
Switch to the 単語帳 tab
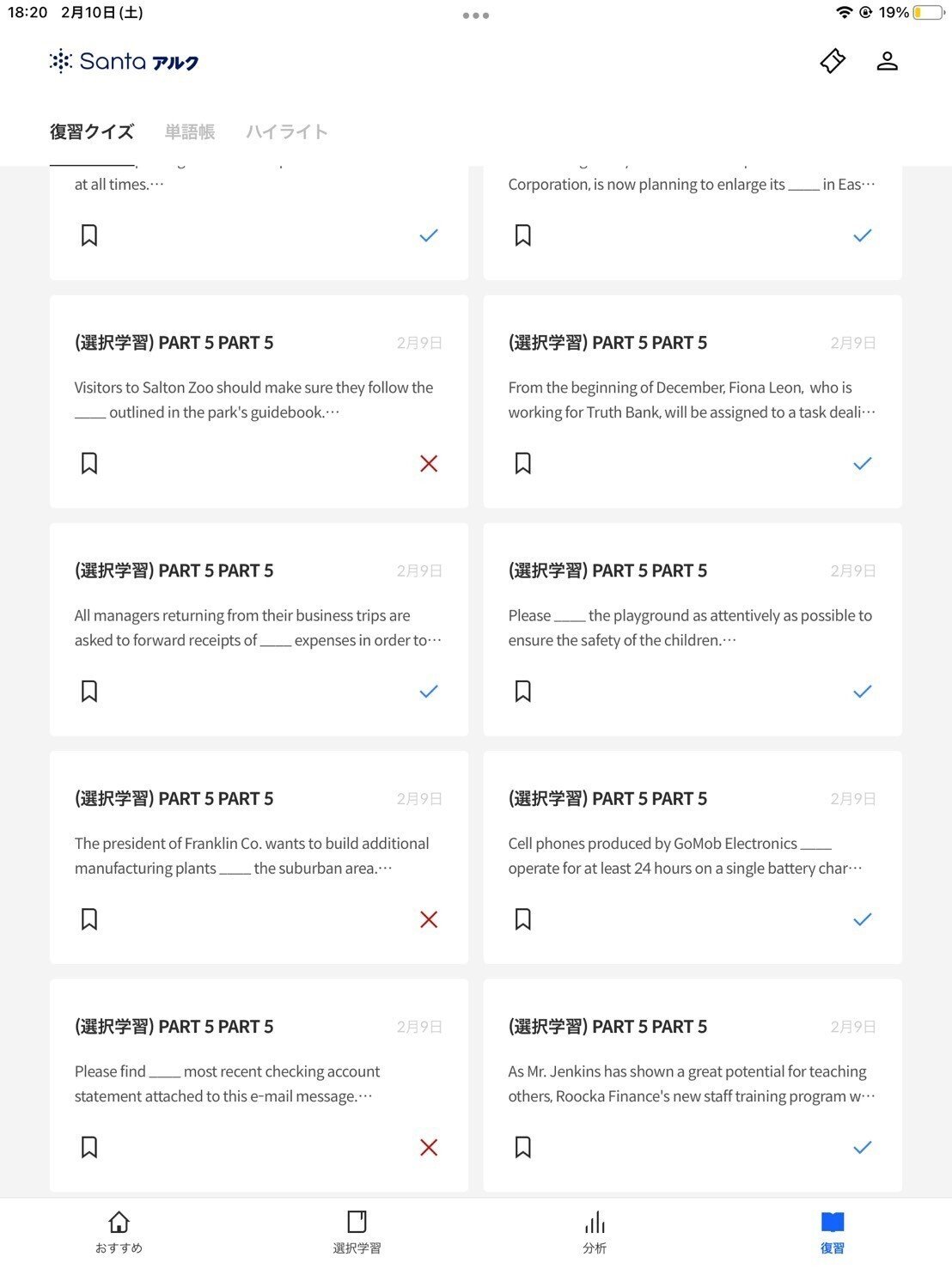190,132
